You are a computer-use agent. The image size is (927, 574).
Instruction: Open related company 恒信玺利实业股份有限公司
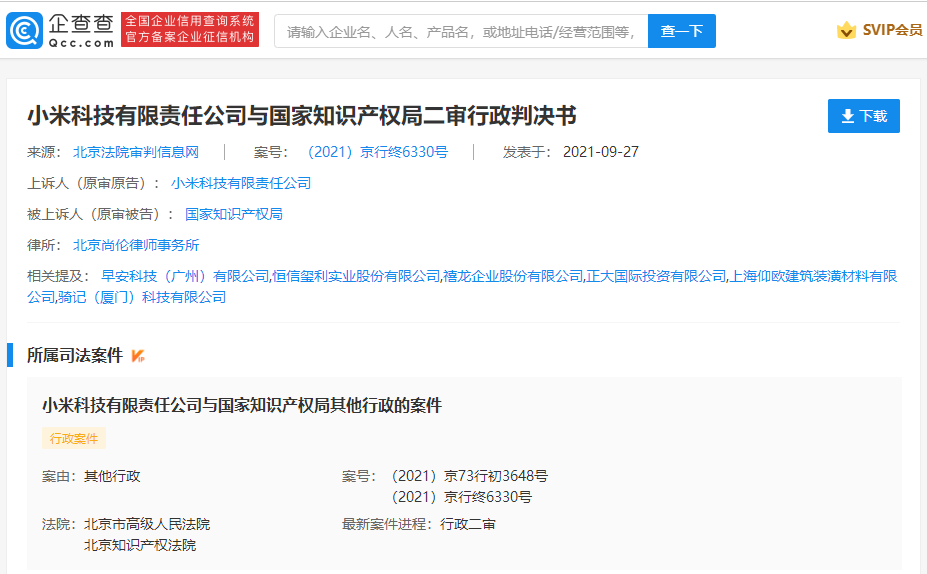(356, 276)
